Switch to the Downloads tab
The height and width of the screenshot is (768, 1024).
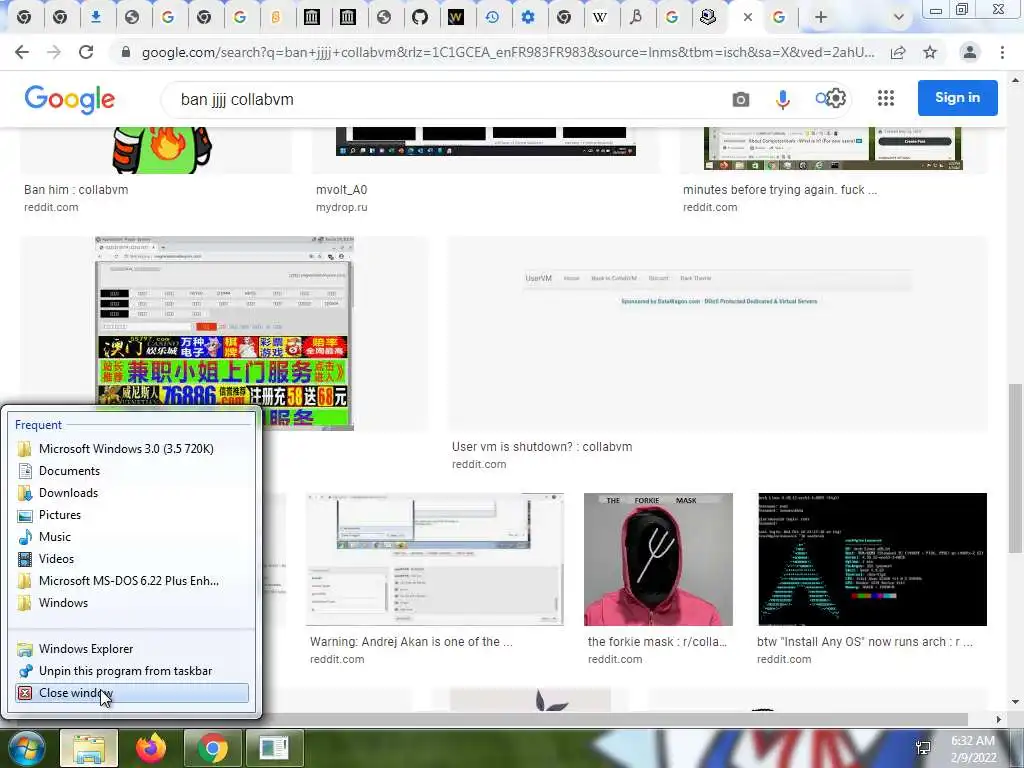(96, 17)
